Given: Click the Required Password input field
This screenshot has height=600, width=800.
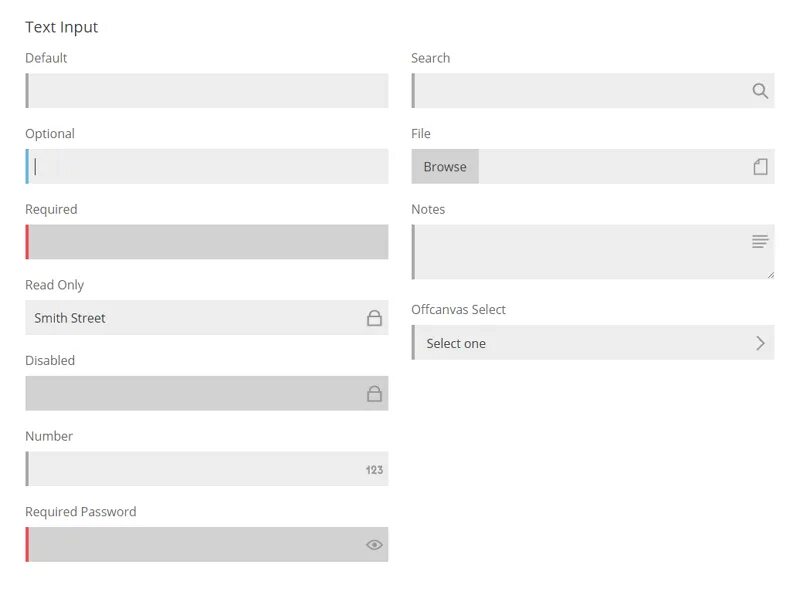Looking at the screenshot, I should point(190,545).
